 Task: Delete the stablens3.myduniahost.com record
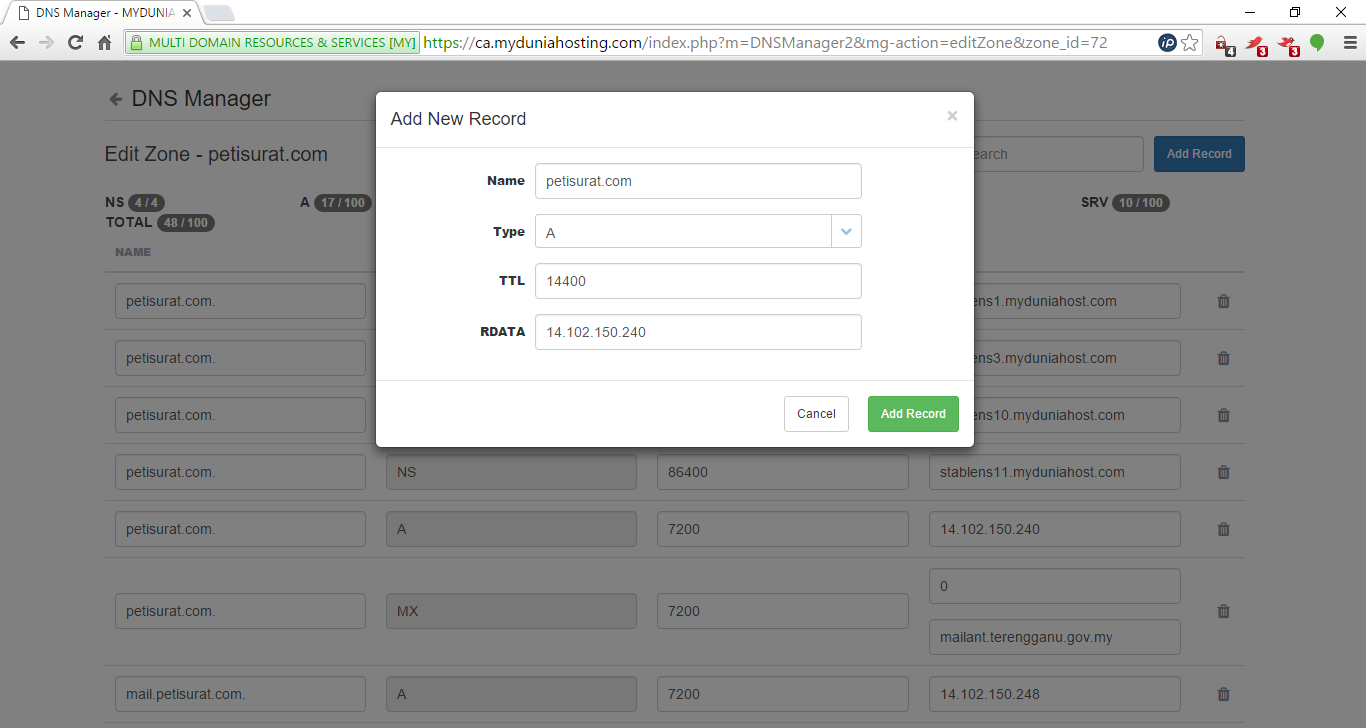pos(1223,358)
